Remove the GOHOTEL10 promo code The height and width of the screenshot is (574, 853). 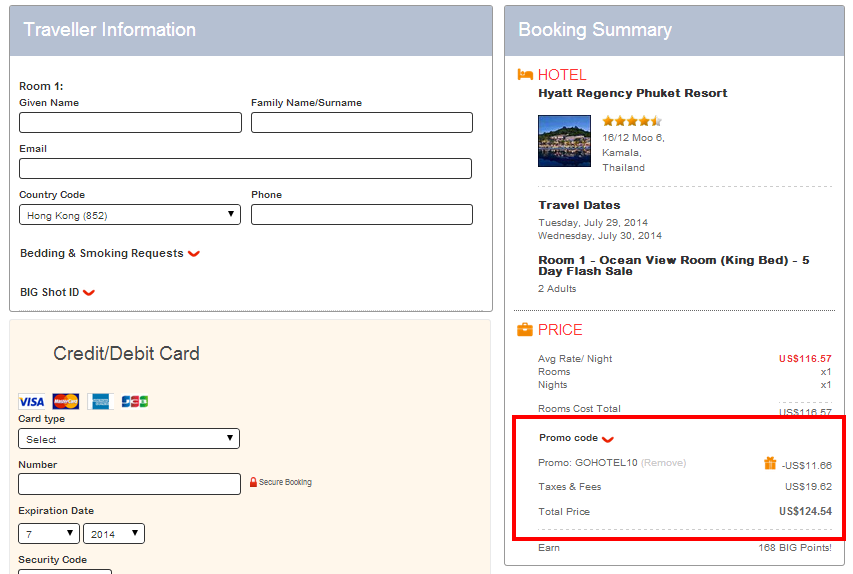[x=664, y=462]
